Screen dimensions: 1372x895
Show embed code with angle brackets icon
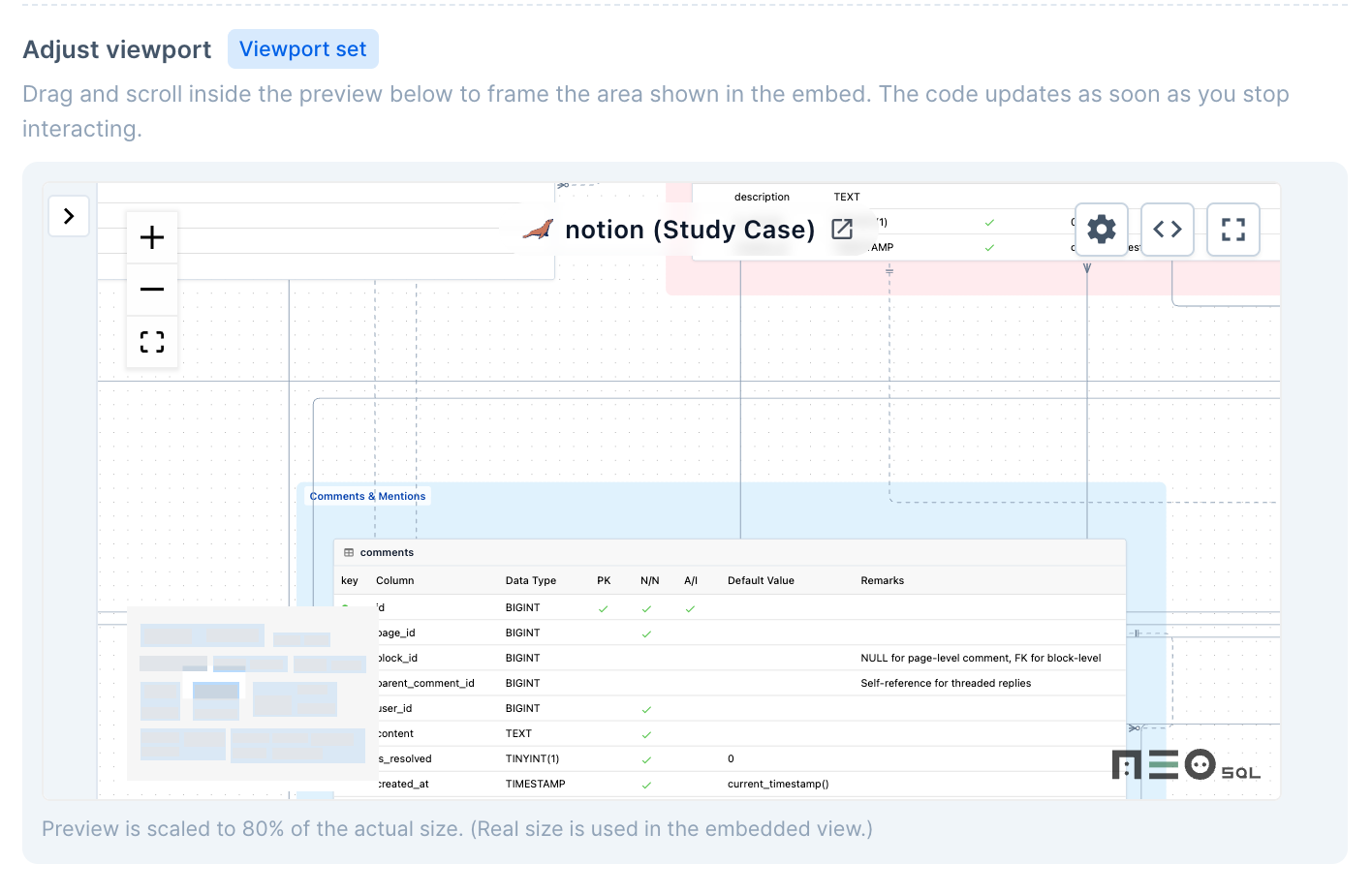[x=1168, y=230]
